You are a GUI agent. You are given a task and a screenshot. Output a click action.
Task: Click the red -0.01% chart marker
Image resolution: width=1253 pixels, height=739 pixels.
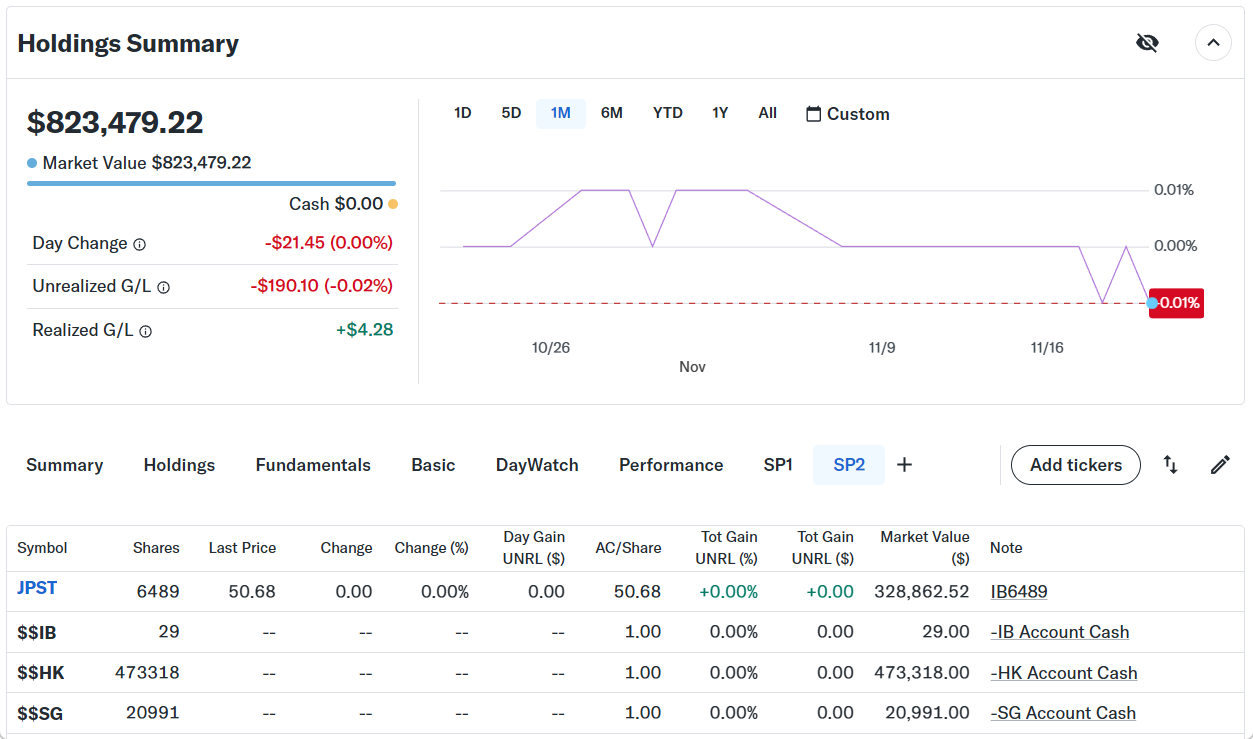pos(1178,303)
